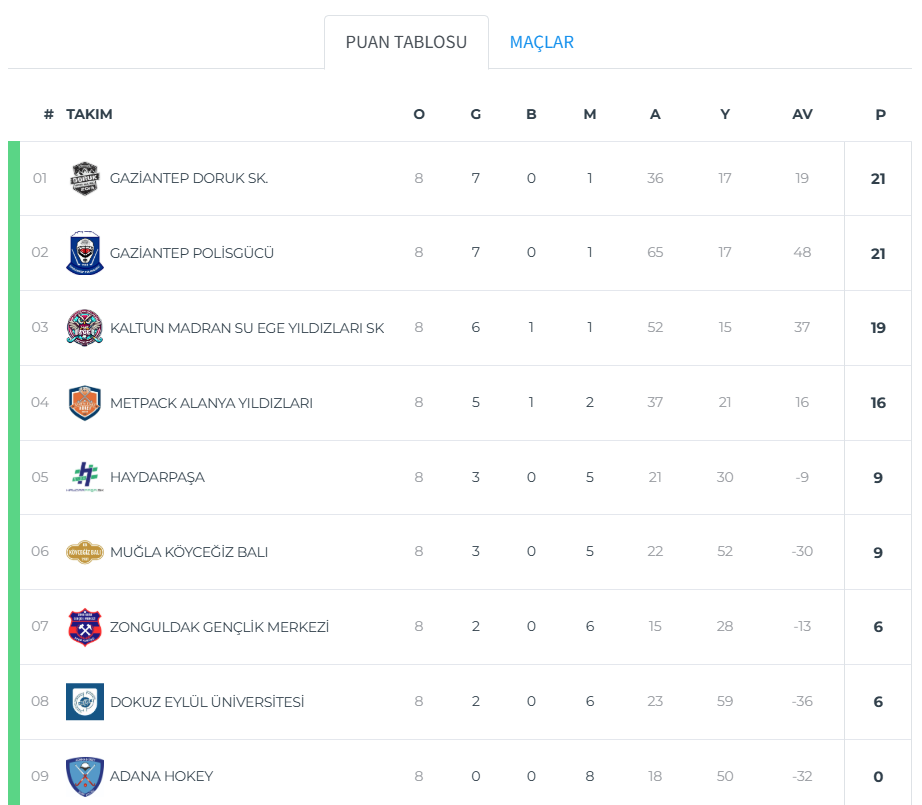The width and height of the screenshot is (922, 805).
Task: Open the Kaltun Madran Su Ege Yıldızları logo
Action: coord(85,328)
